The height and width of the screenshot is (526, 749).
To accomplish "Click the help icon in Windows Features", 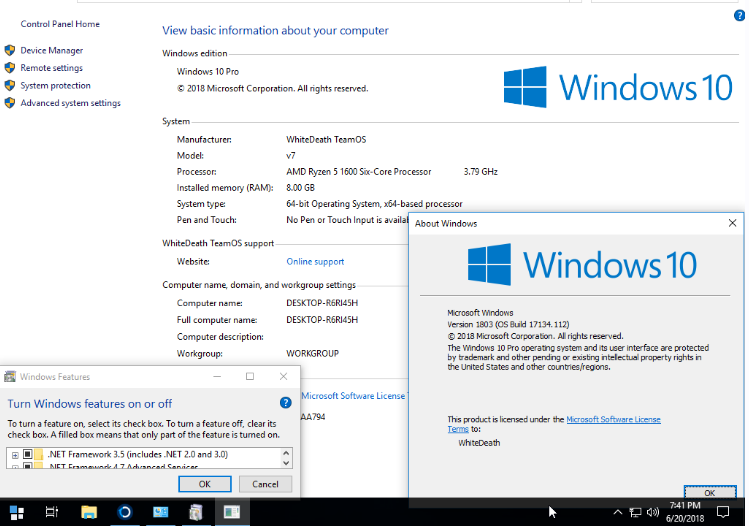I will [x=286, y=403].
